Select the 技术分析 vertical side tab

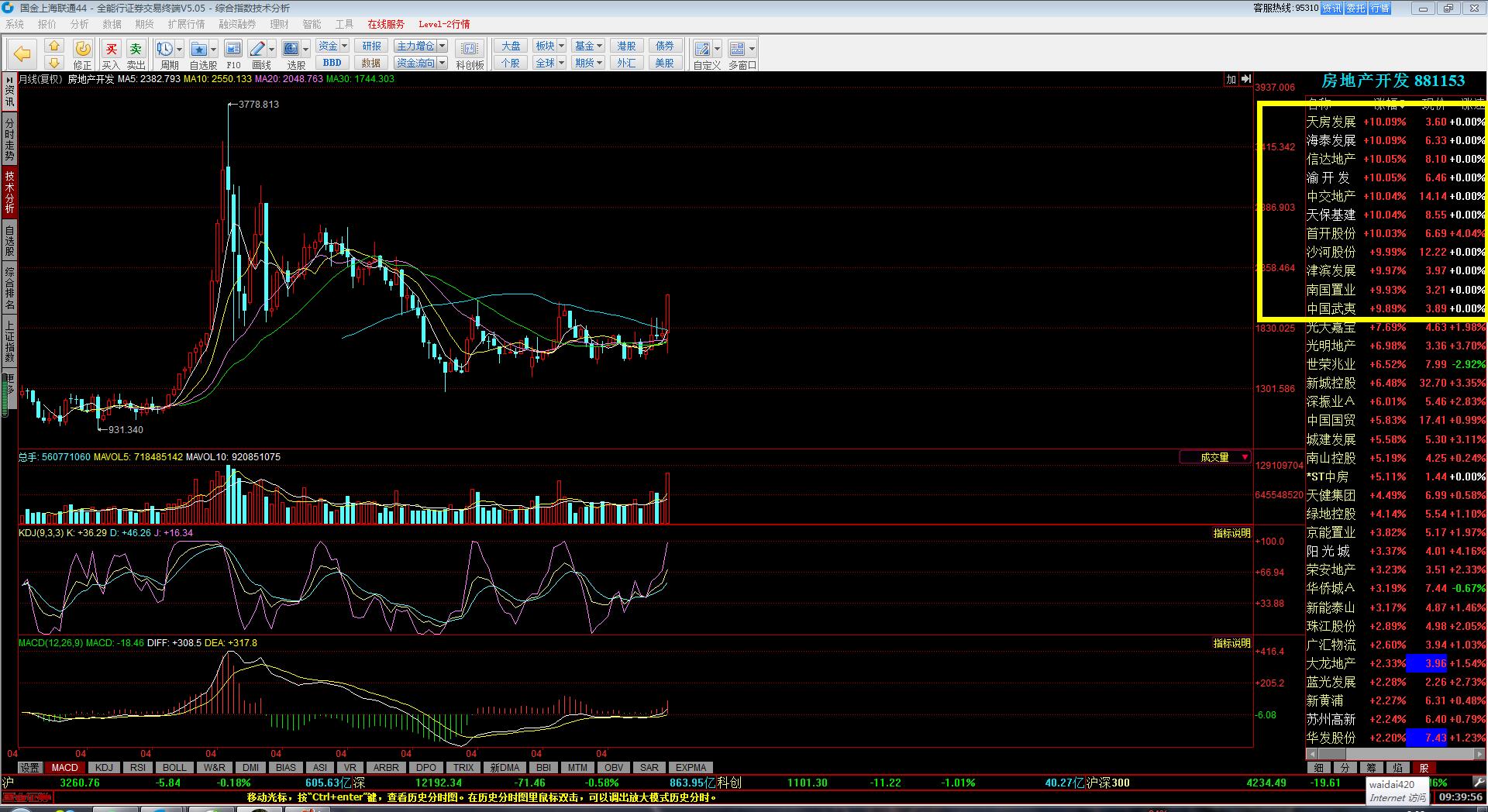click(x=9, y=192)
